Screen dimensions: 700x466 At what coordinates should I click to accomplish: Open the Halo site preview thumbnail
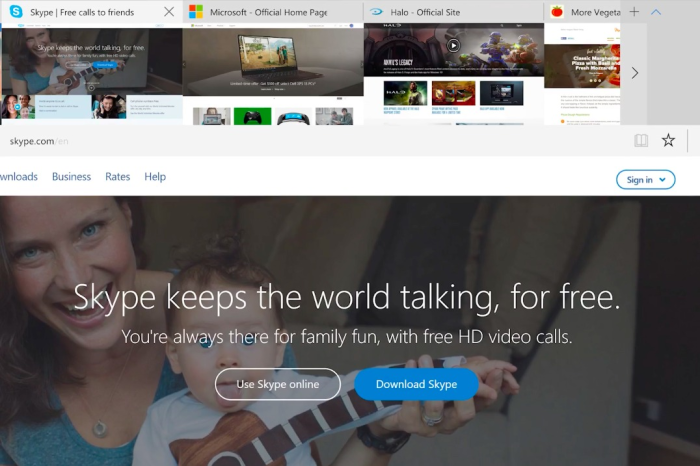(454, 74)
